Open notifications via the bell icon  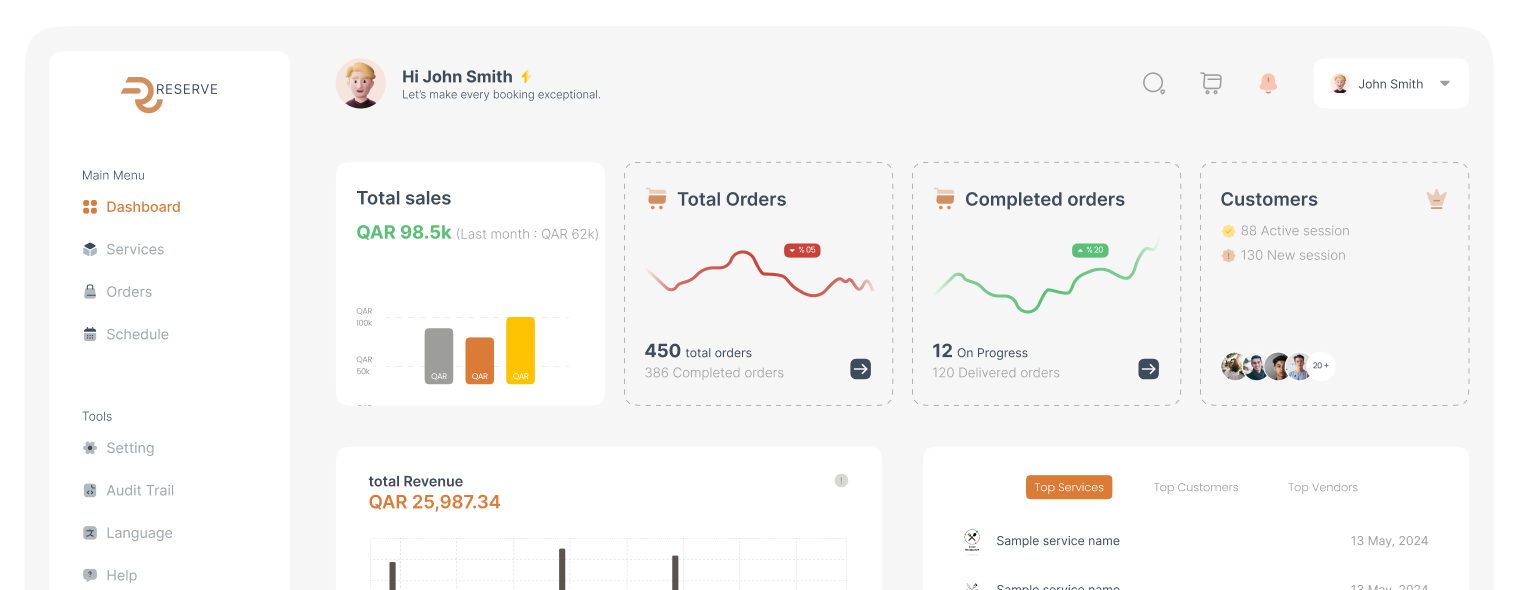click(1268, 83)
